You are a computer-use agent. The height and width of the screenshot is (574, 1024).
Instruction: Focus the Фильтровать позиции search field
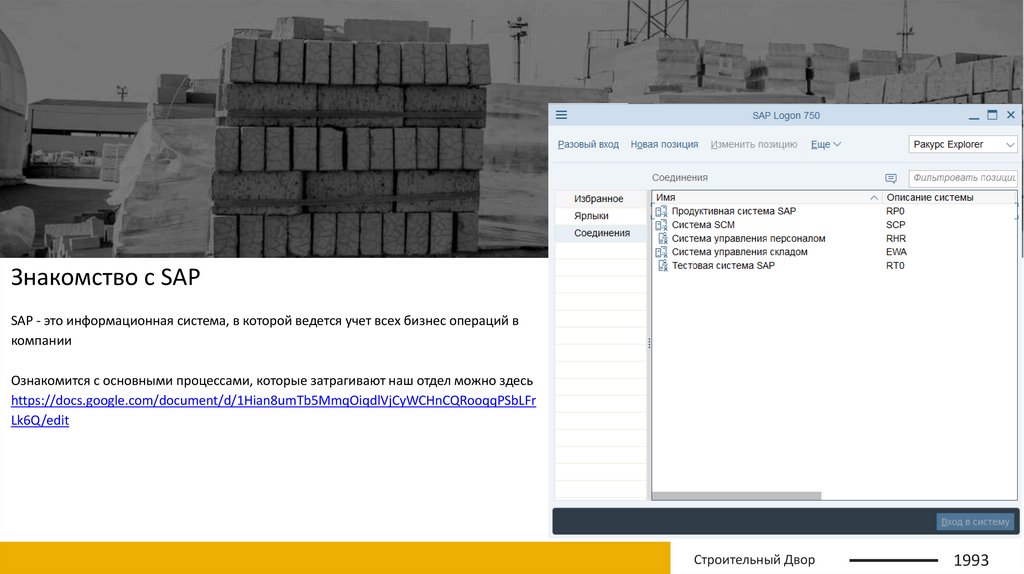pos(963,178)
